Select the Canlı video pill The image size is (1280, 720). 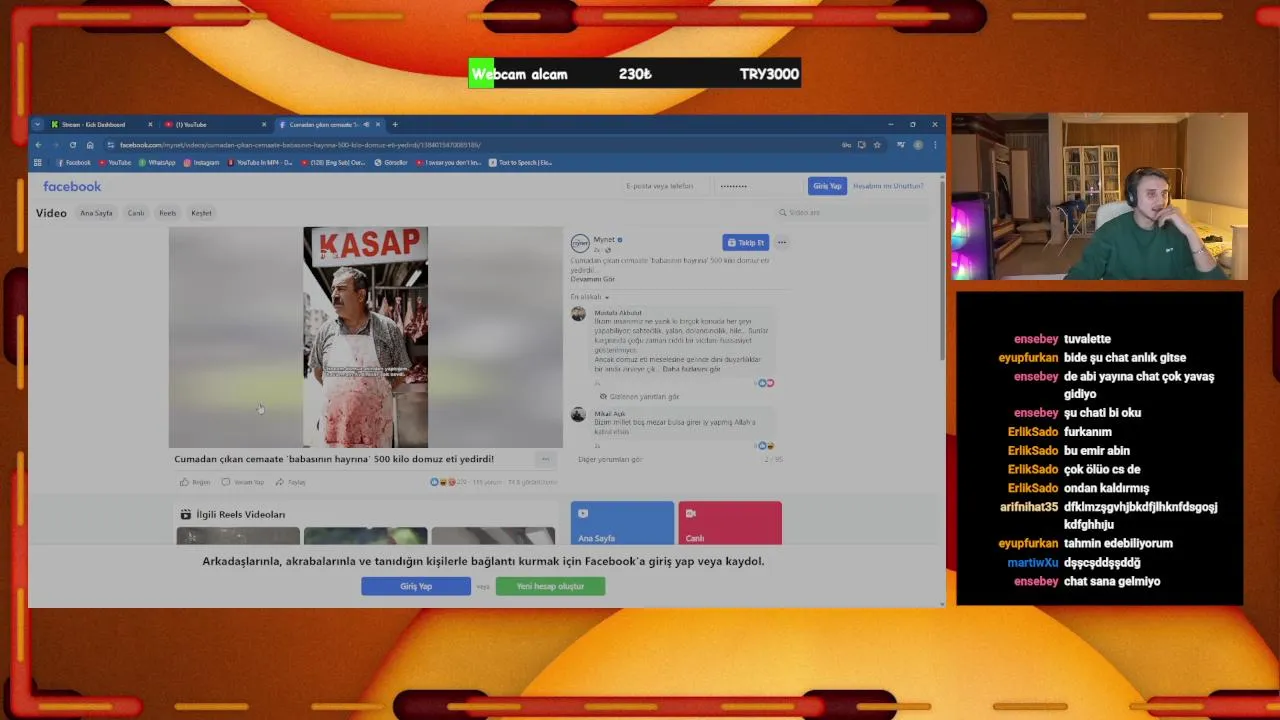pyautogui.click(x=136, y=213)
